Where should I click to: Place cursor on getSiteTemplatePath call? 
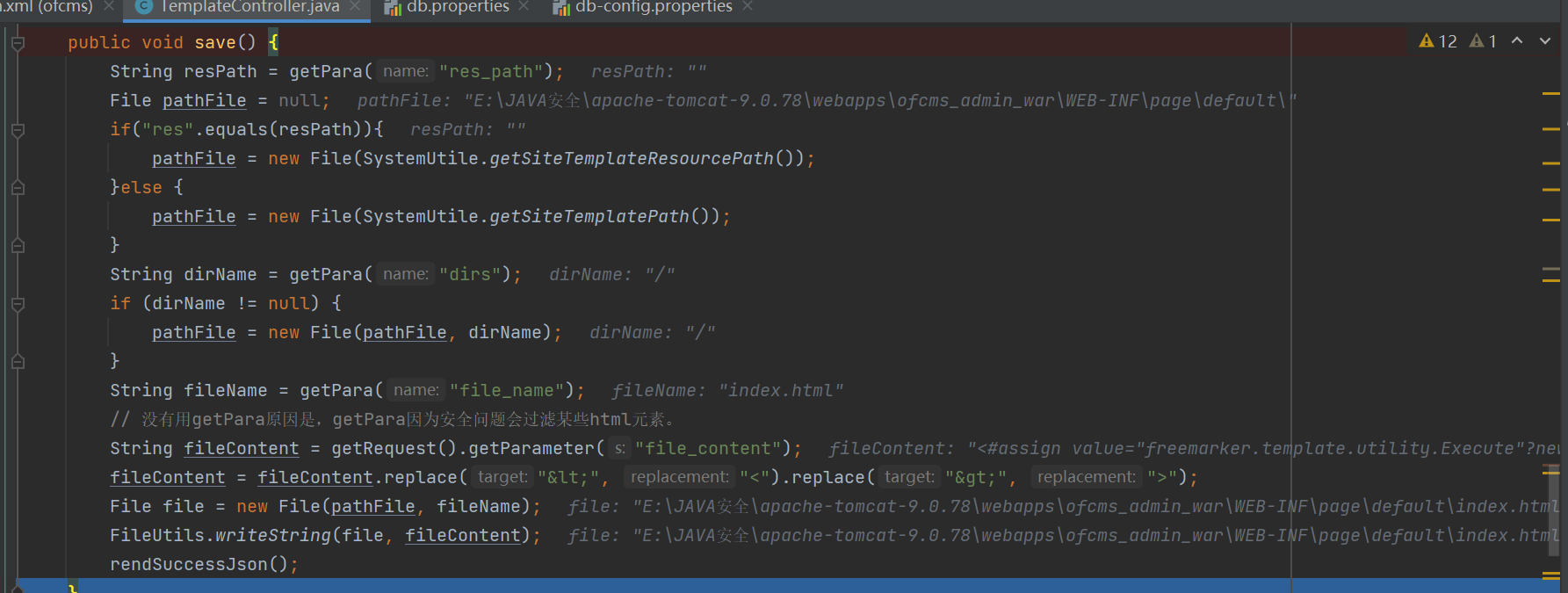point(589,216)
